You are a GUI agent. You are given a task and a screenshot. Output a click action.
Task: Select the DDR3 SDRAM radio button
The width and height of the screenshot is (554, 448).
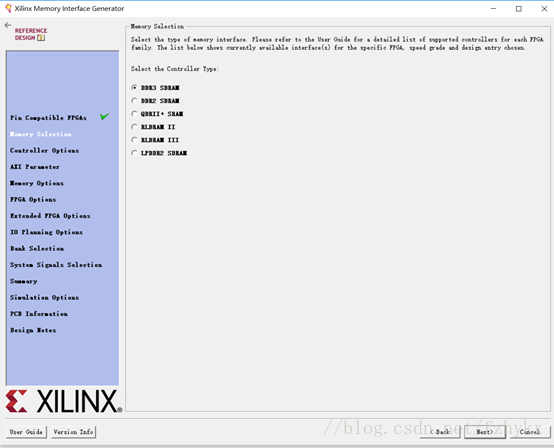134,87
